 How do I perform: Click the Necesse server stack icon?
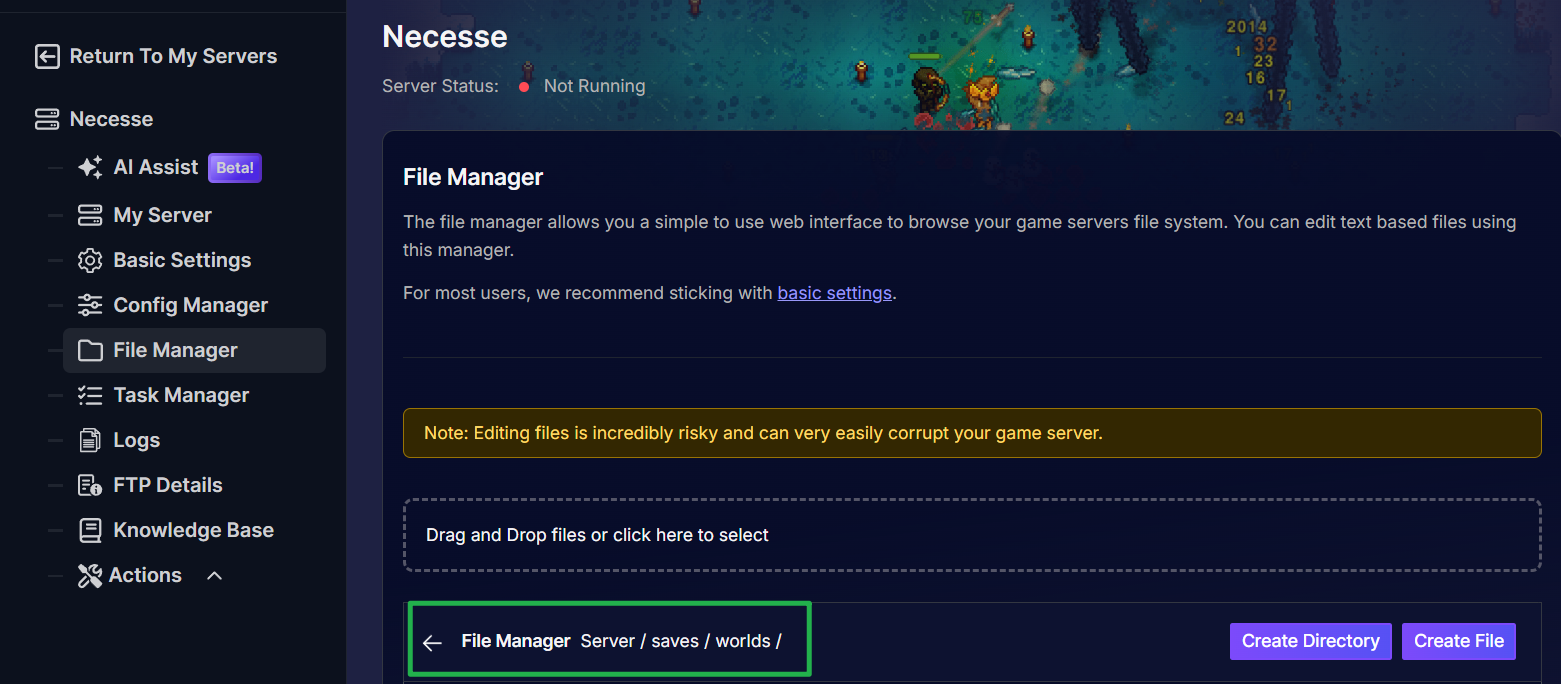46,119
